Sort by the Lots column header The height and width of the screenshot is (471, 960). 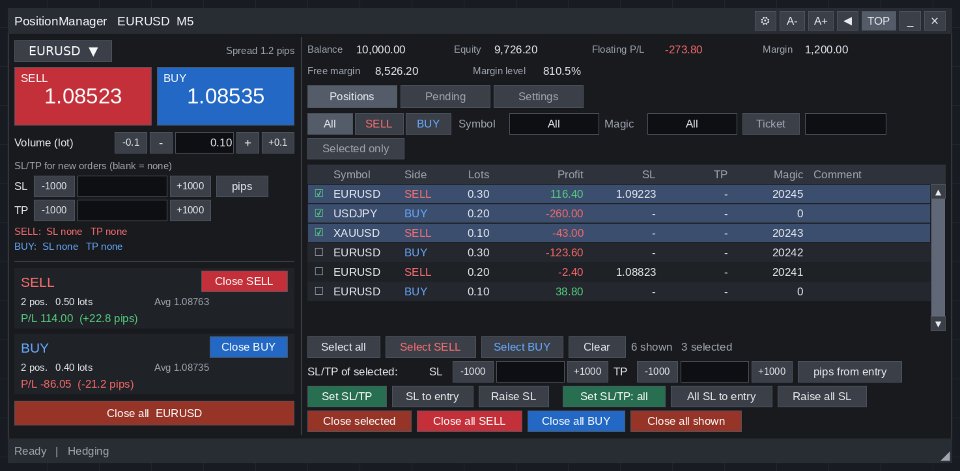click(x=478, y=175)
